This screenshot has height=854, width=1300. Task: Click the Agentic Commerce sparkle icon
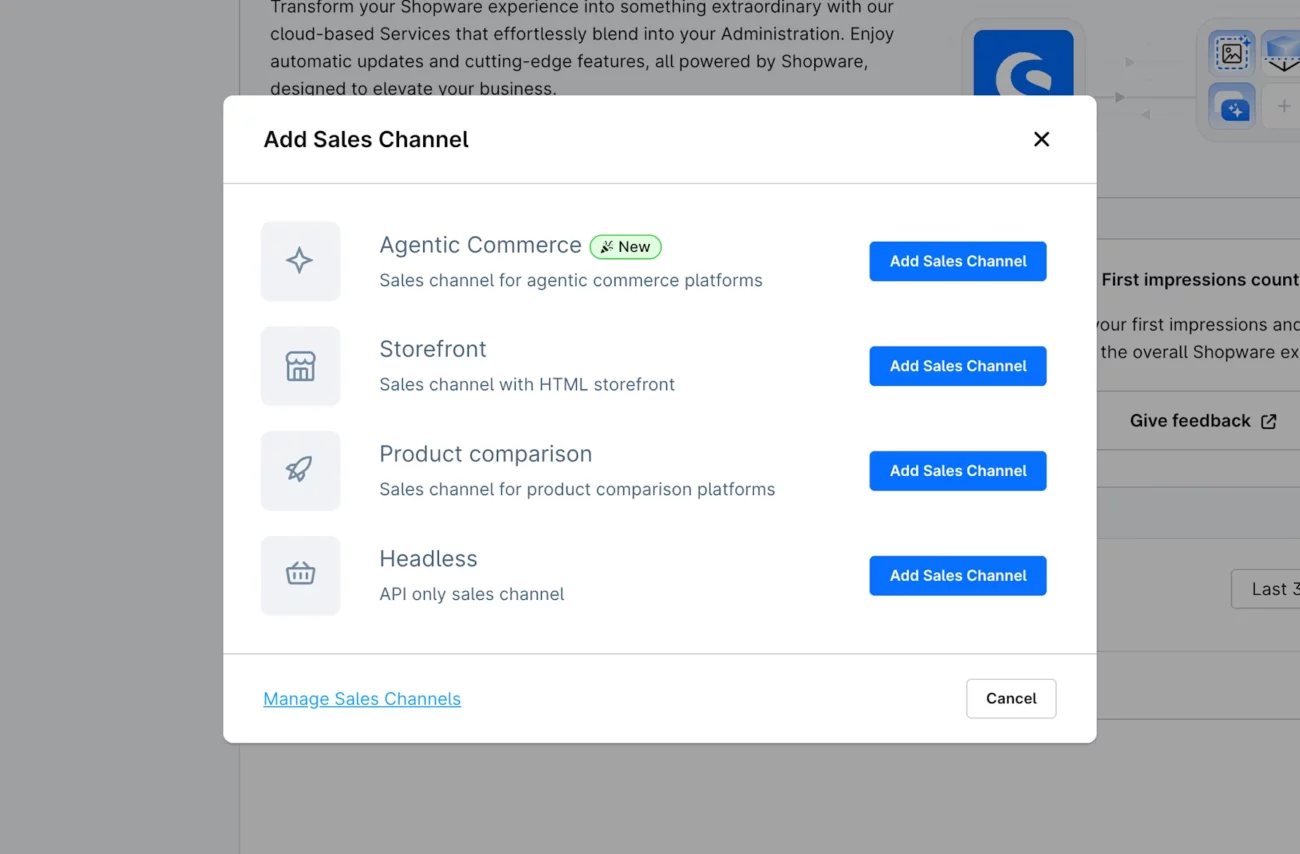point(300,261)
